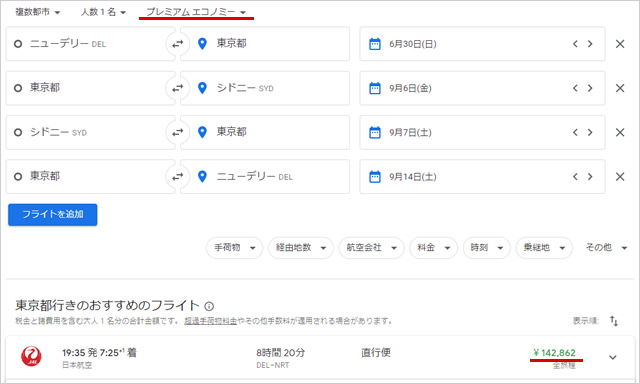Image resolution: width=640 pixels, height=384 pixels.
Task: Click calendar icon for 9月6日(金)
Action: (x=375, y=88)
